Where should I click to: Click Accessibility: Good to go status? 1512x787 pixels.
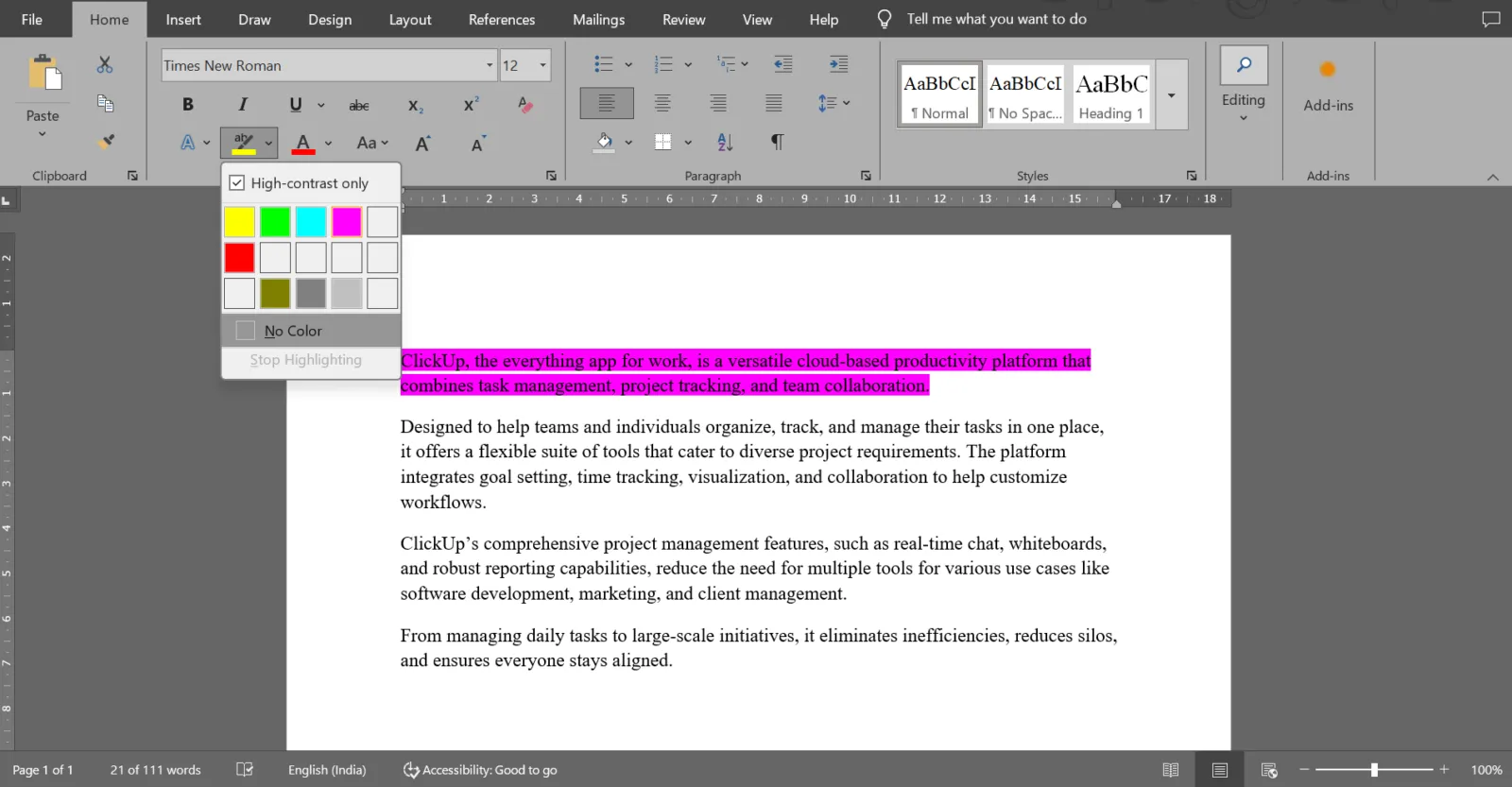pyautogui.click(x=480, y=770)
